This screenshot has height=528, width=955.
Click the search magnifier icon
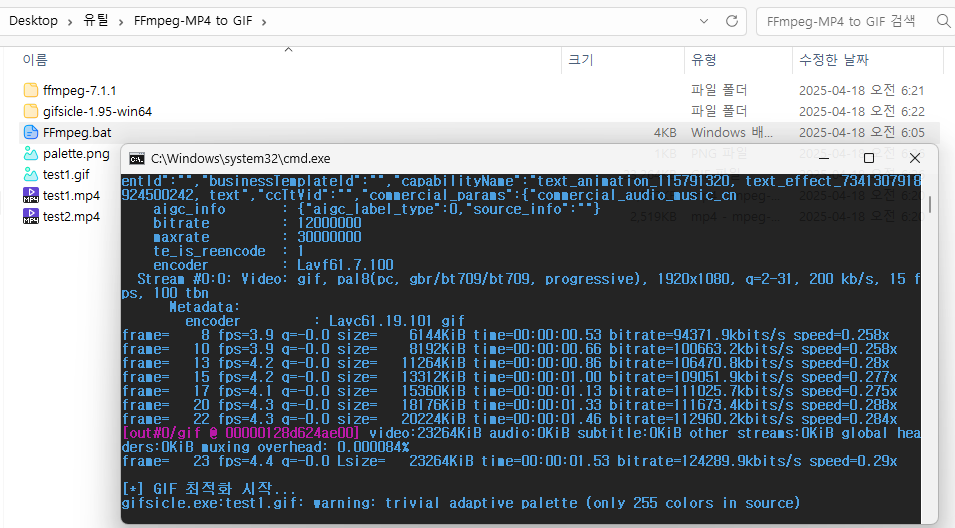(x=943, y=21)
